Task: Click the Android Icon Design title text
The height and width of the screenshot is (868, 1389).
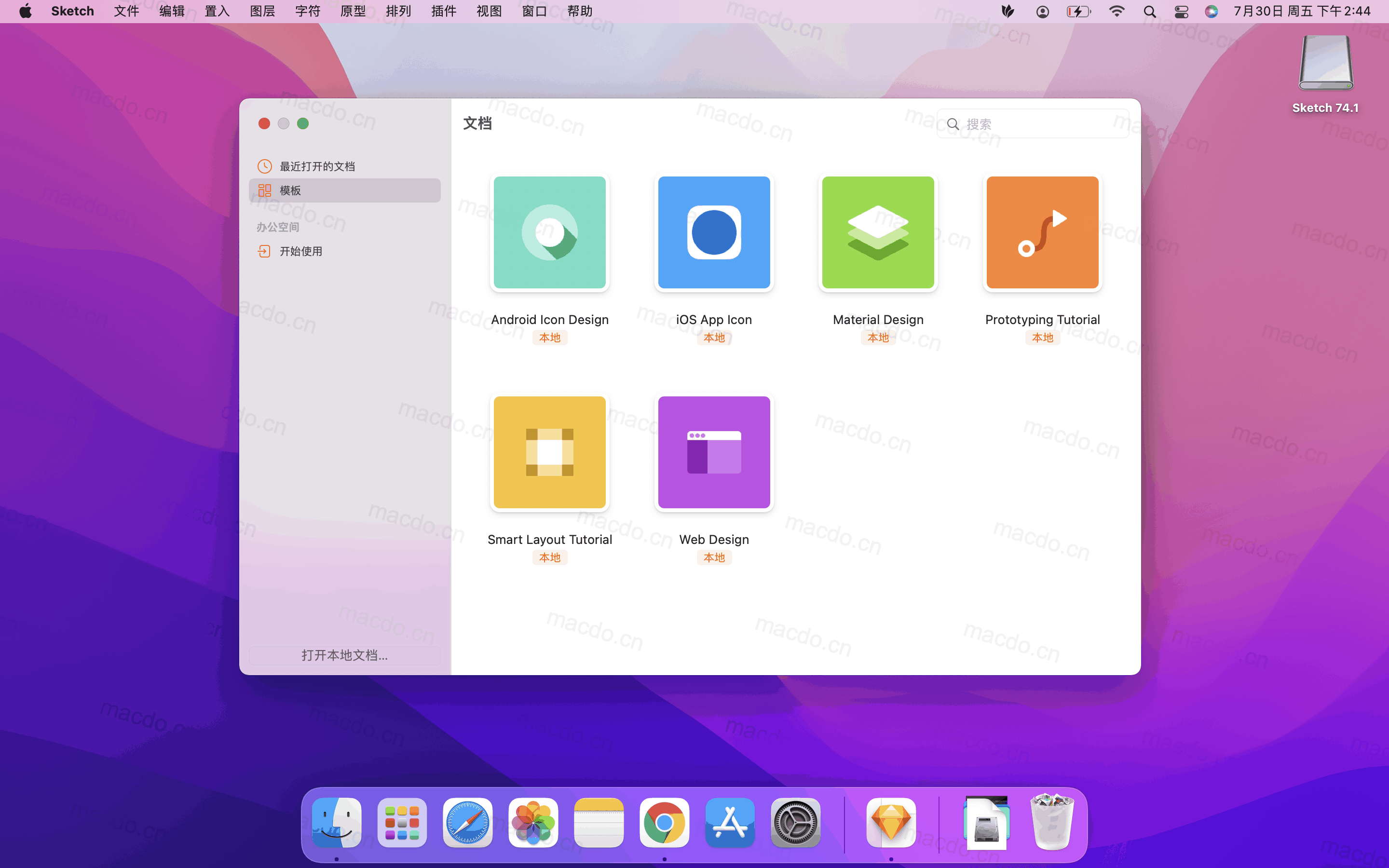Action: [x=549, y=320]
